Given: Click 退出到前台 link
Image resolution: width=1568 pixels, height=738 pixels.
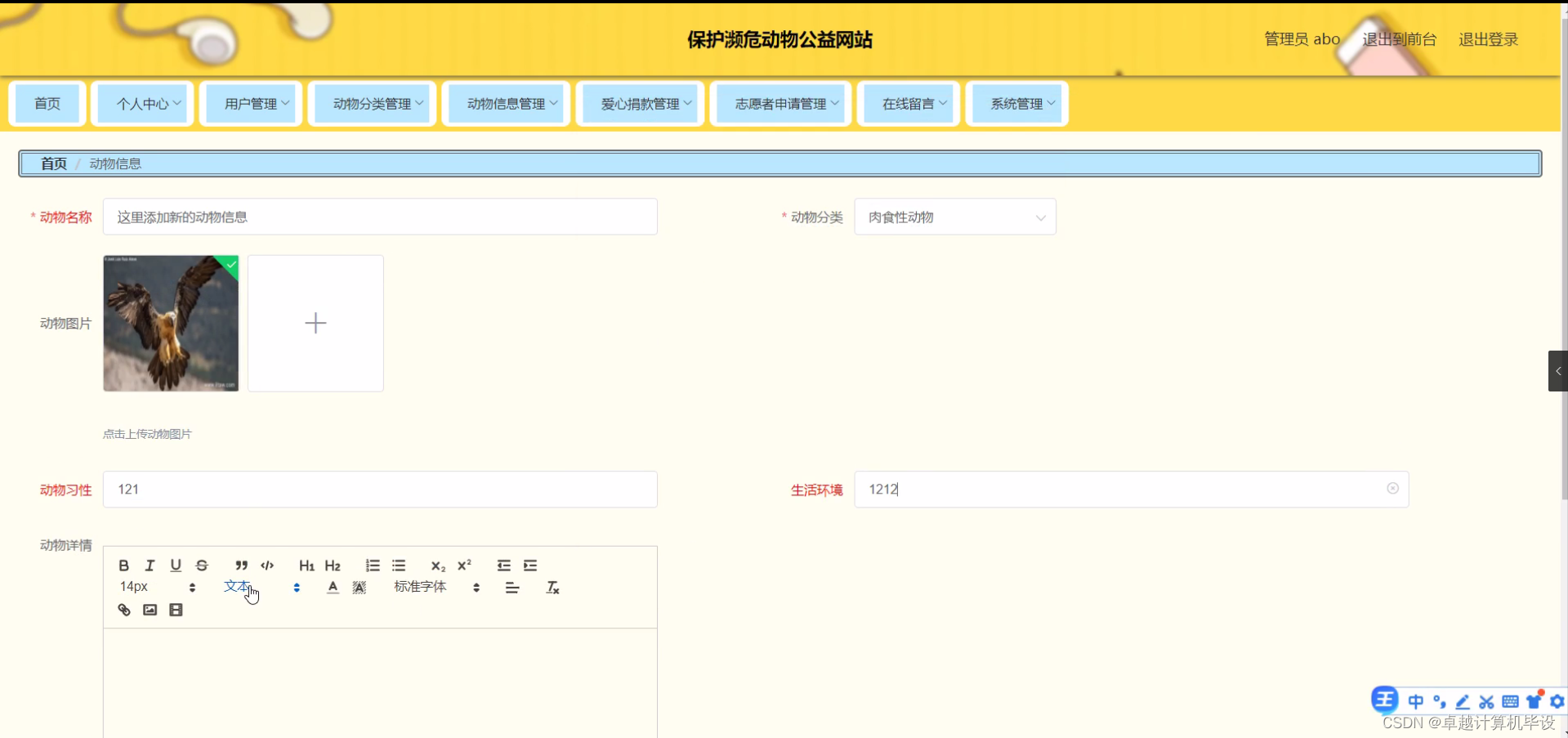Looking at the screenshot, I should pyautogui.click(x=1399, y=39).
